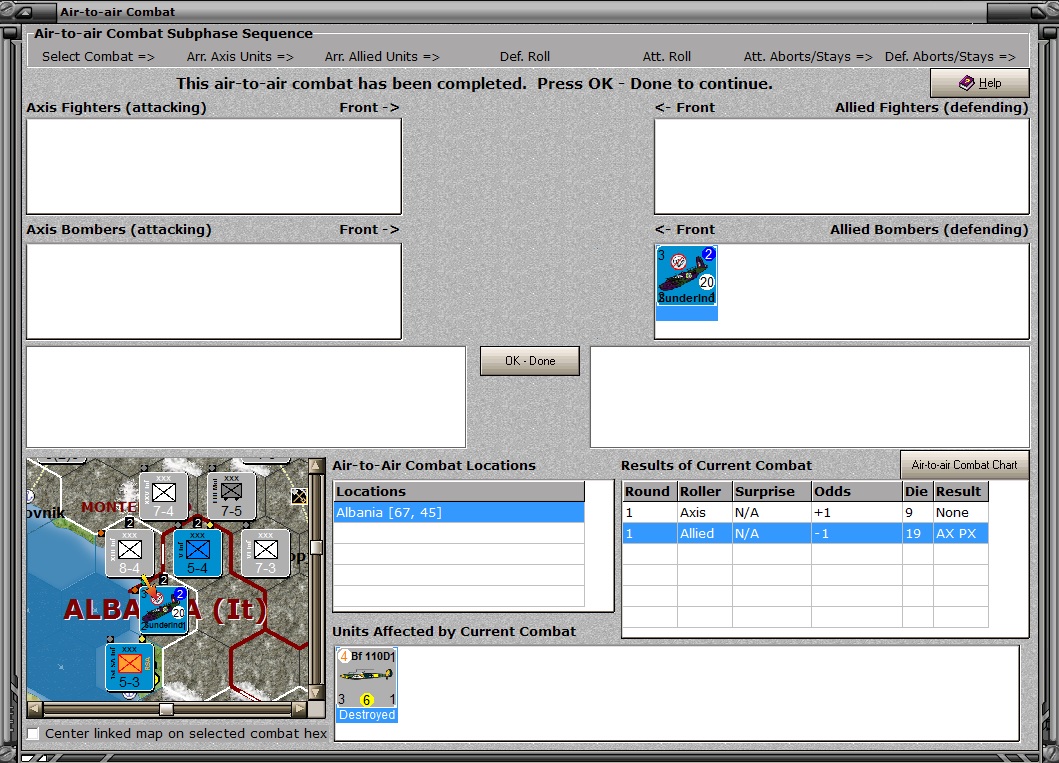Select the Sunderland bomber in Allied Bombers box
The height and width of the screenshot is (763, 1059).
click(686, 278)
